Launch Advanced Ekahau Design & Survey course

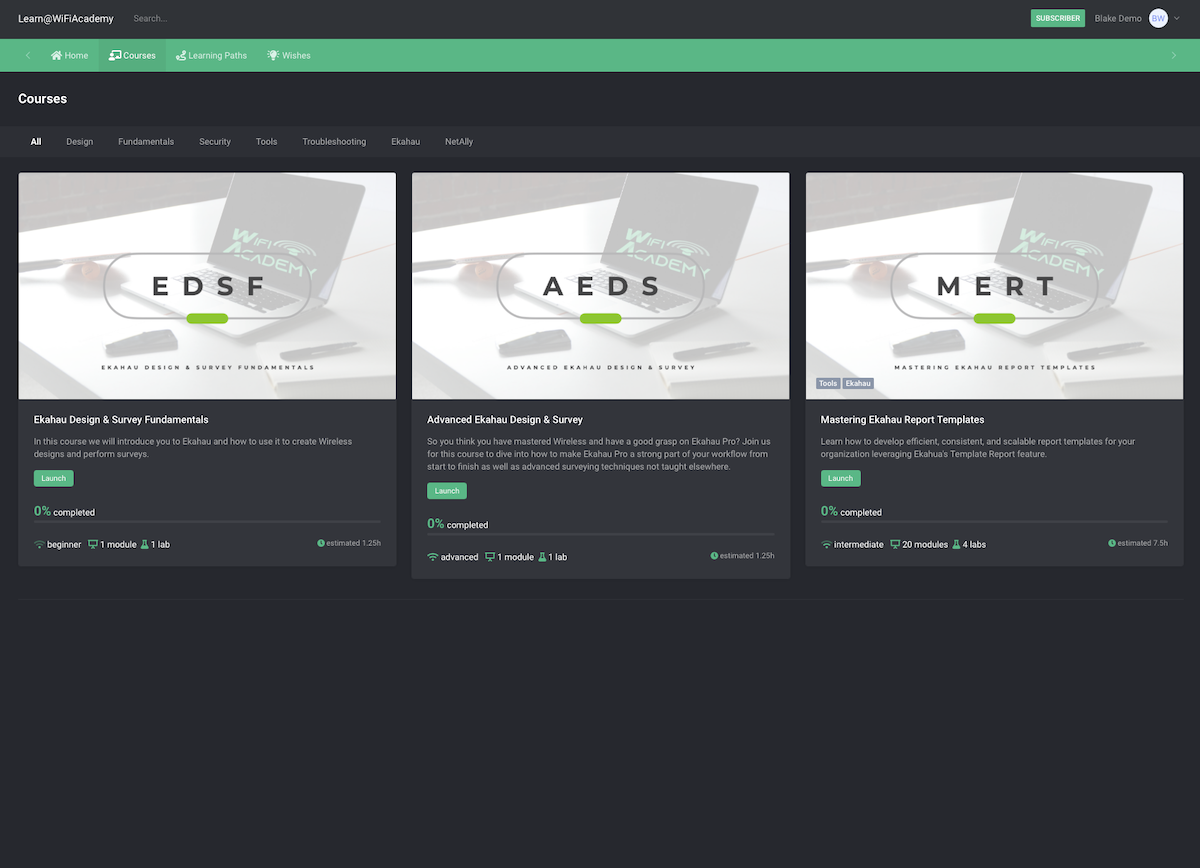(447, 491)
